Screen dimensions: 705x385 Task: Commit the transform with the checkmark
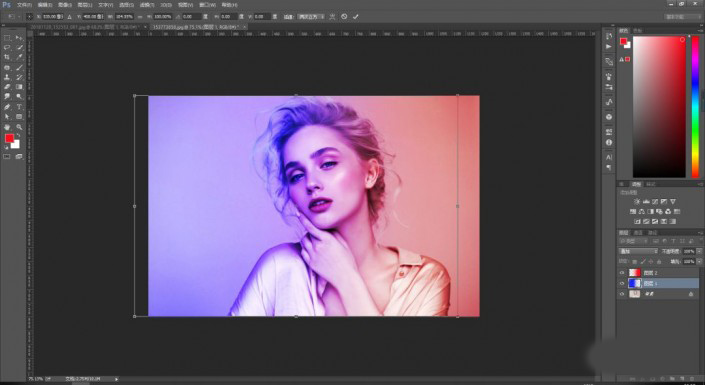(356, 17)
